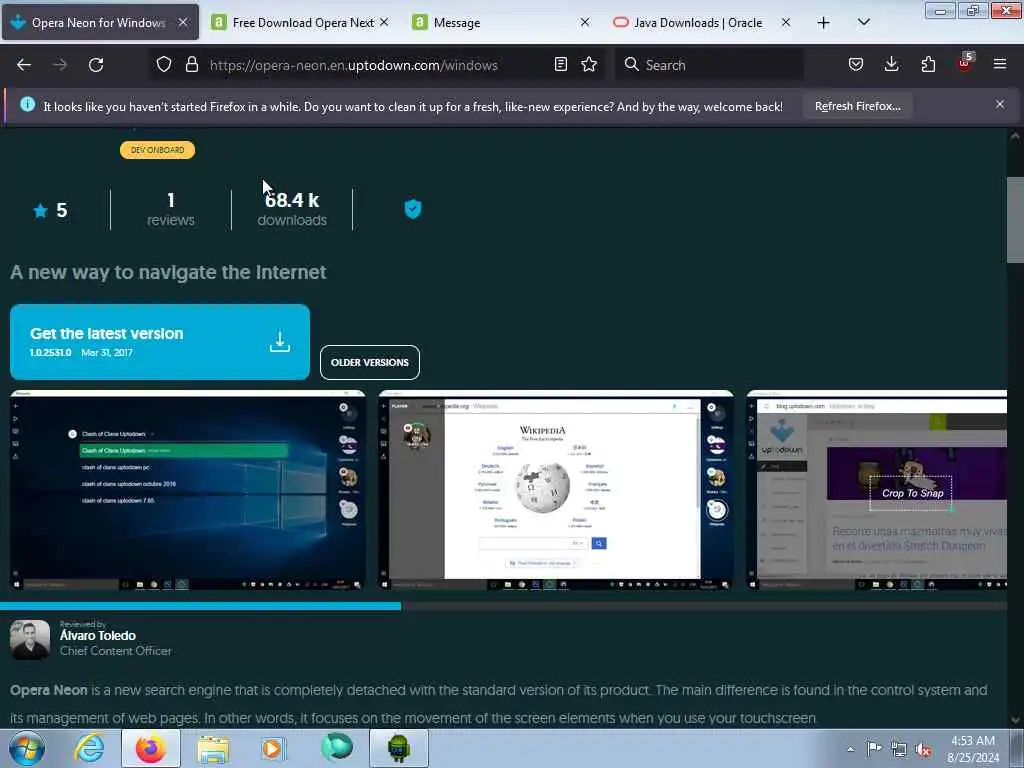Expand the list all tabs chevron

(x=863, y=23)
